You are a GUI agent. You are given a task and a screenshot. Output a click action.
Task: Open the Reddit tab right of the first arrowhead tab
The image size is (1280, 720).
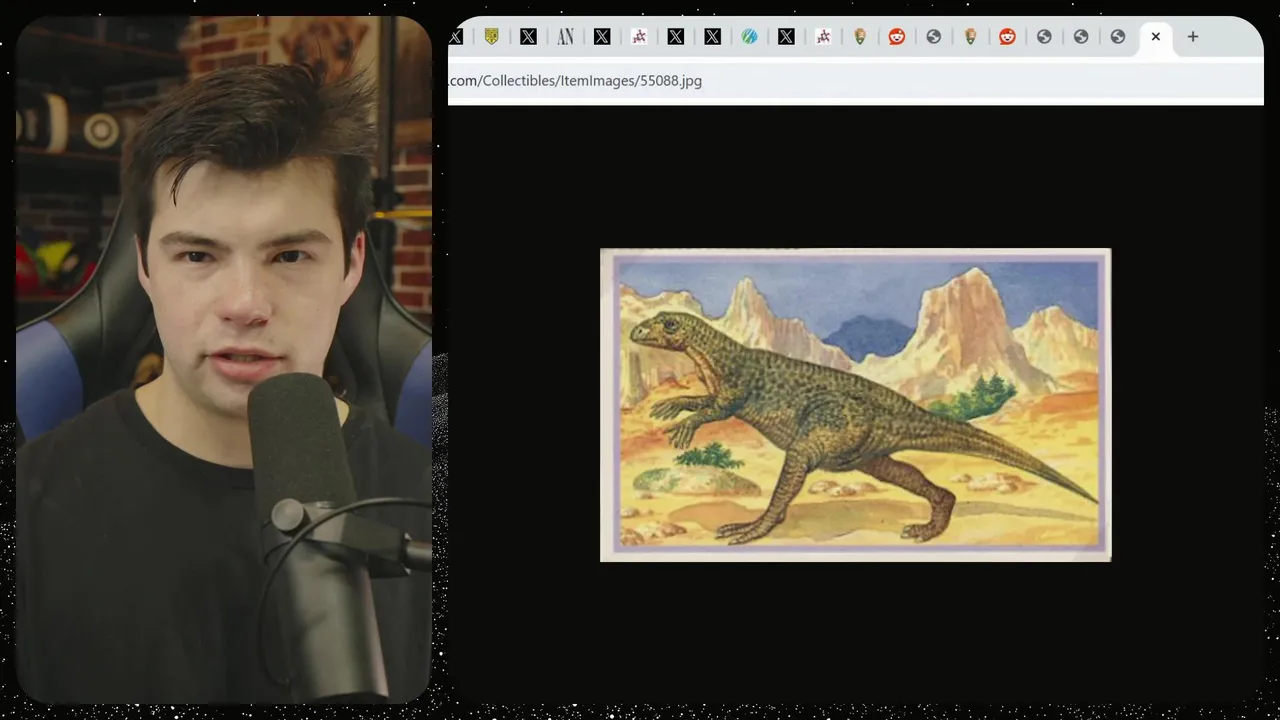897,37
